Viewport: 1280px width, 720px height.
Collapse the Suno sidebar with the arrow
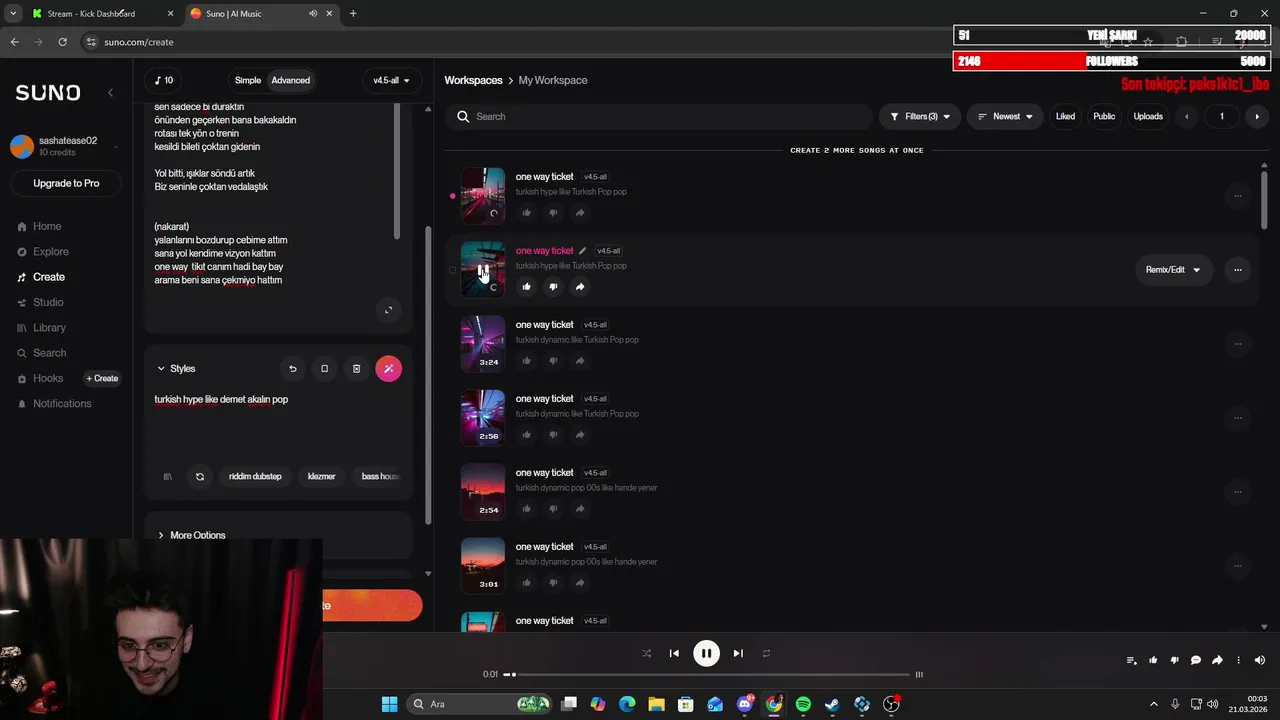coord(110,92)
